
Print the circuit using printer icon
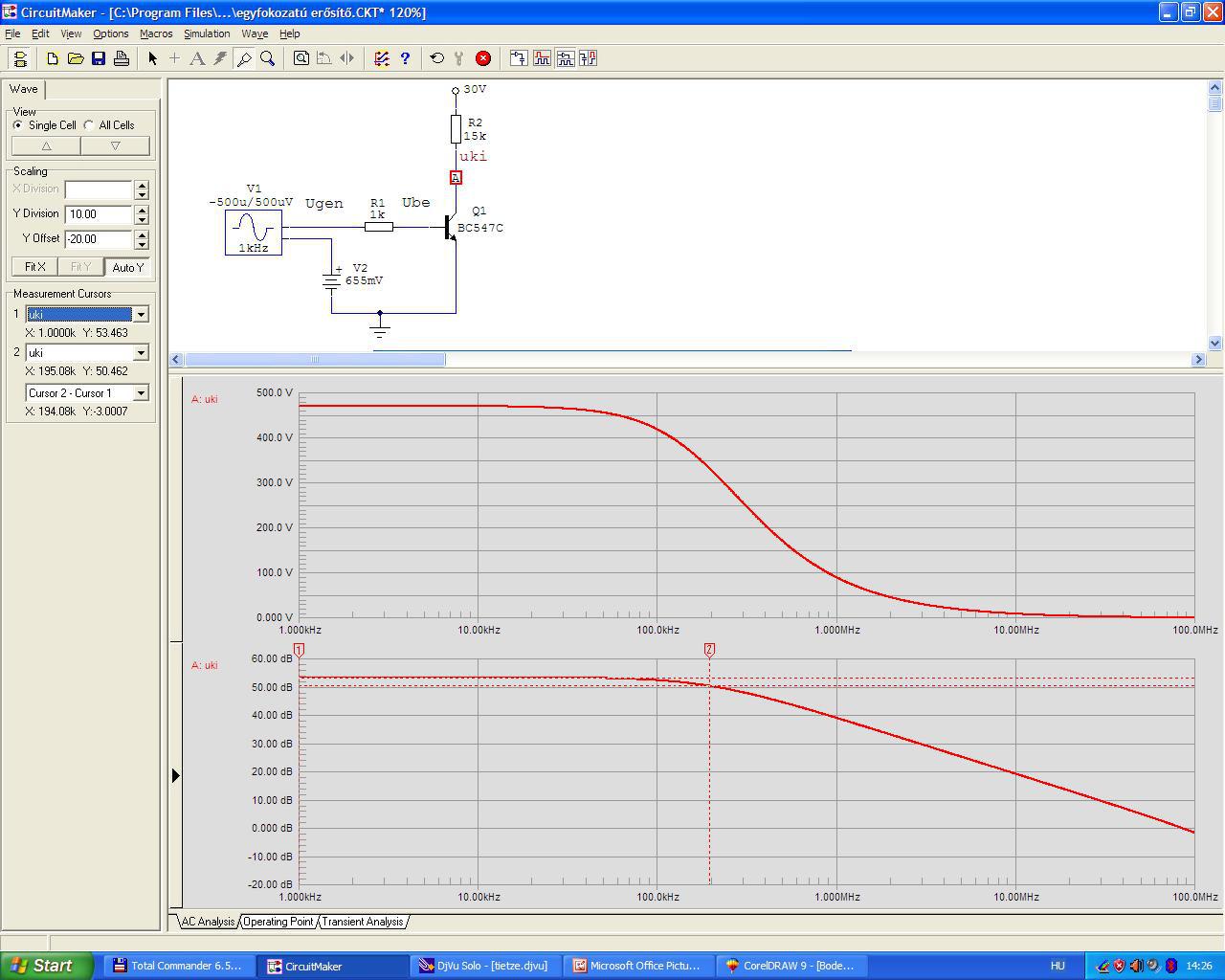click(x=122, y=58)
